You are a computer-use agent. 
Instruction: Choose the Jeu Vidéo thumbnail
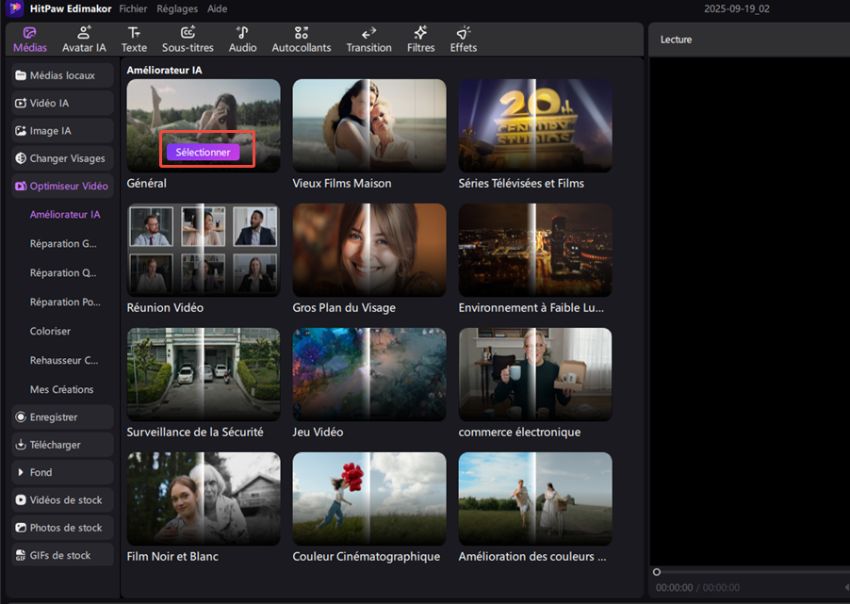tap(369, 374)
